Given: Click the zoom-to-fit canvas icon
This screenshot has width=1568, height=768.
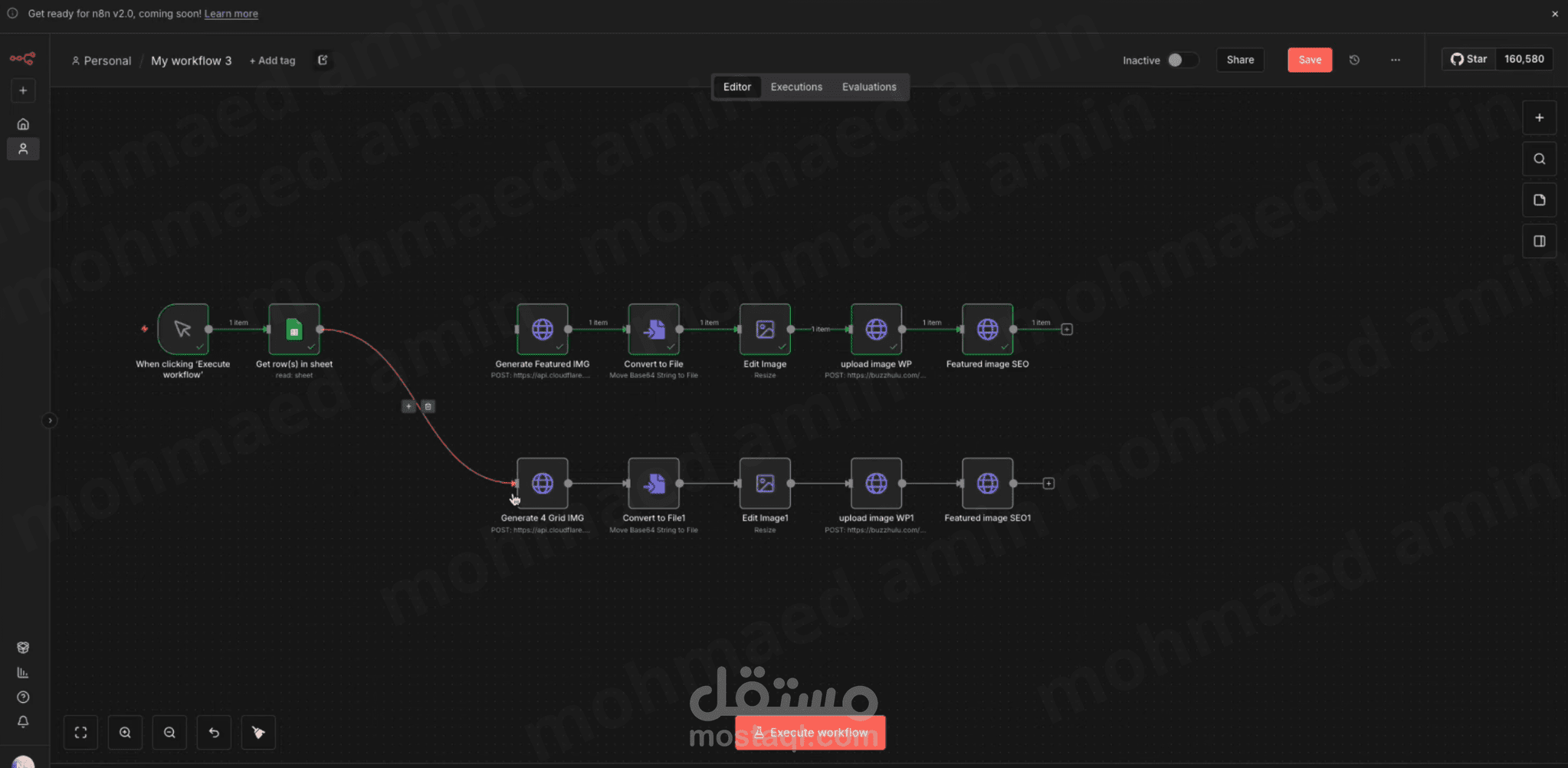Looking at the screenshot, I should [80, 732].
